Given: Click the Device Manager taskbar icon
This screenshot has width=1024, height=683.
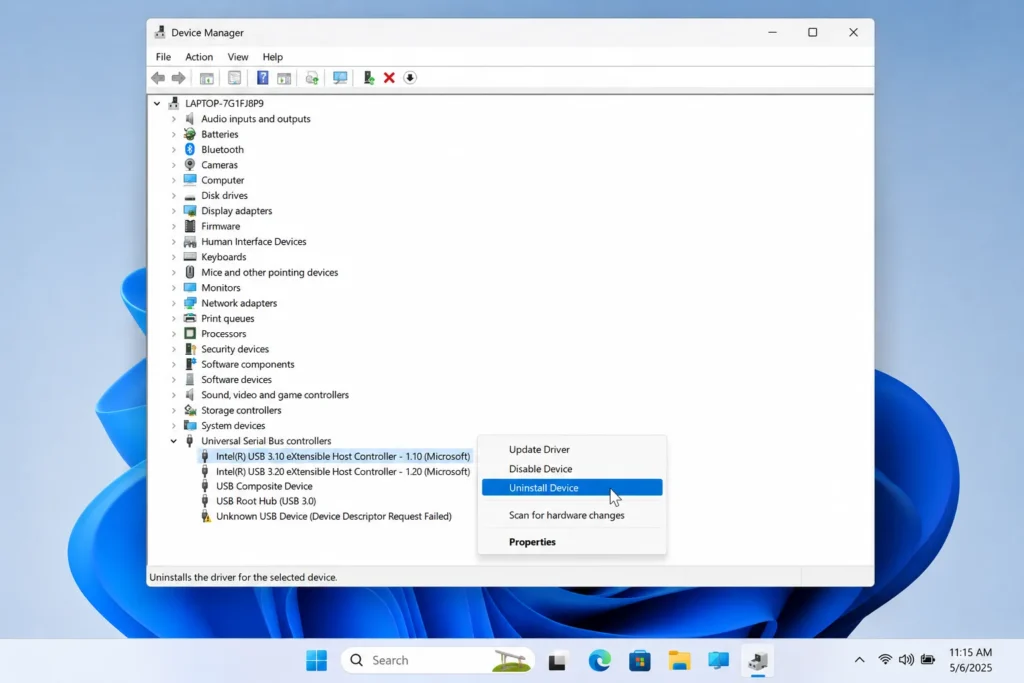Looking at the screenshot, I should pos(758,660).
